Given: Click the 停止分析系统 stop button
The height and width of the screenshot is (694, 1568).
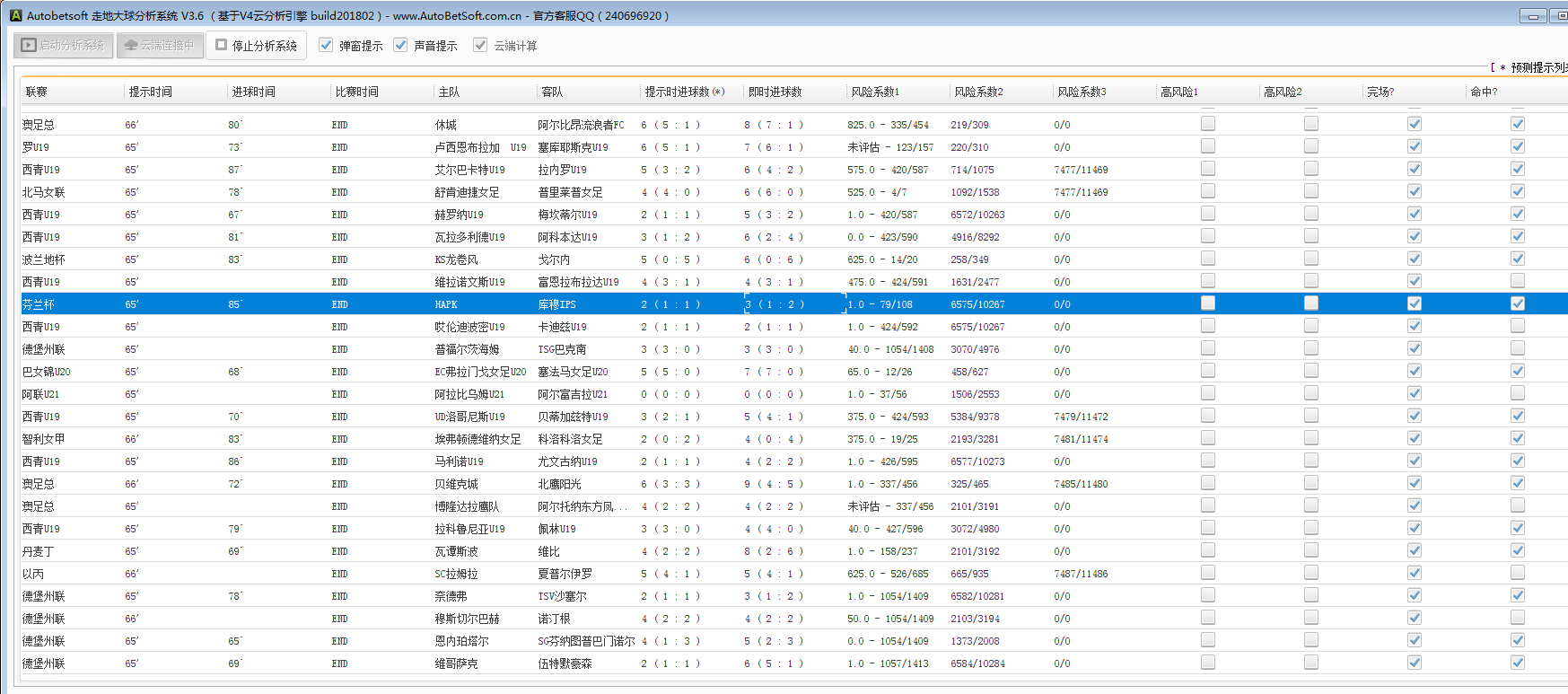Looking at the screenshot, I should pos(256,45).
